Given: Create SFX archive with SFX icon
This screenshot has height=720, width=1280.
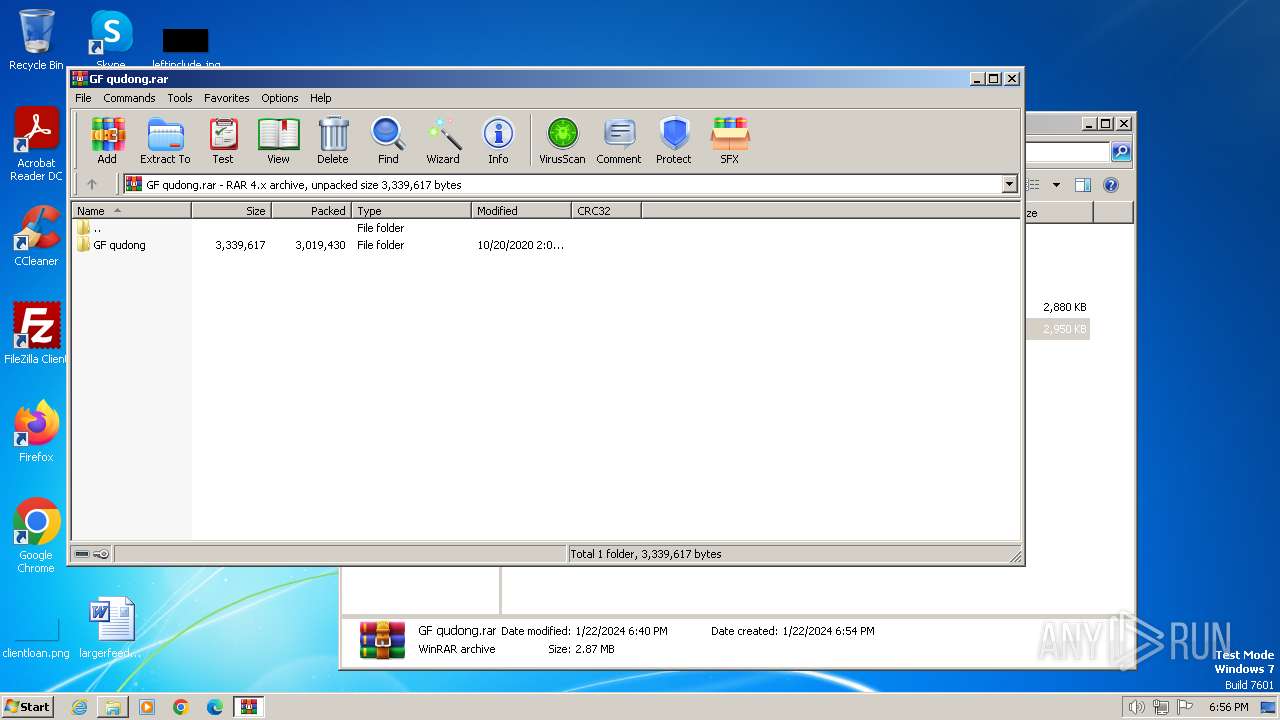Looking at the screenshot, I should pyautogui.click(x=730, y=141).
